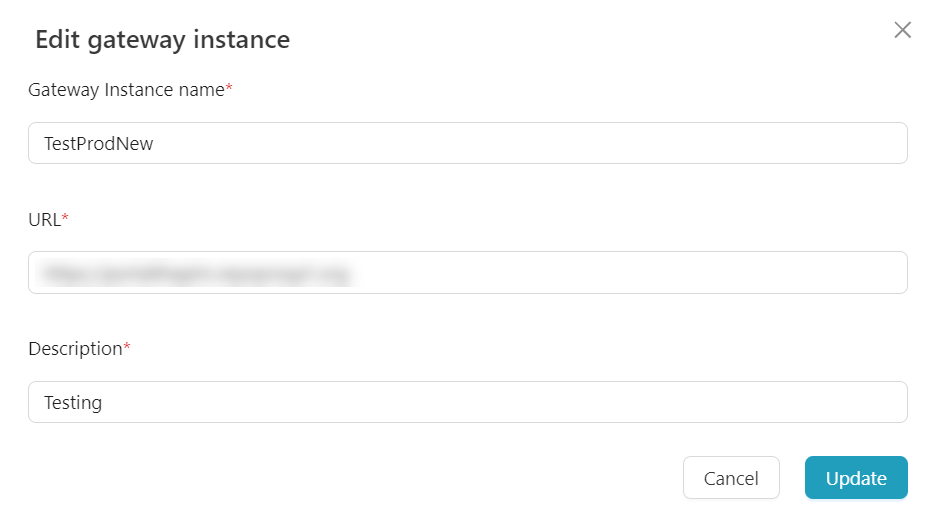Screen dimensions: 938x520
Task: Click the red asterisk beside Gateway Instance name
Action: (229, 89)
